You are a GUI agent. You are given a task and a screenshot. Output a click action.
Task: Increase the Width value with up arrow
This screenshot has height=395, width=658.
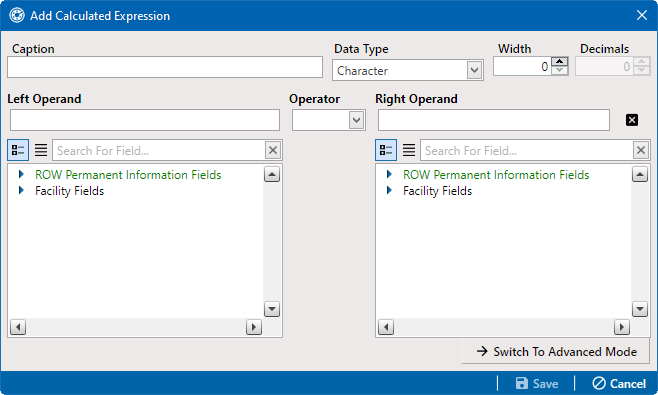click(x=559, y=62)
